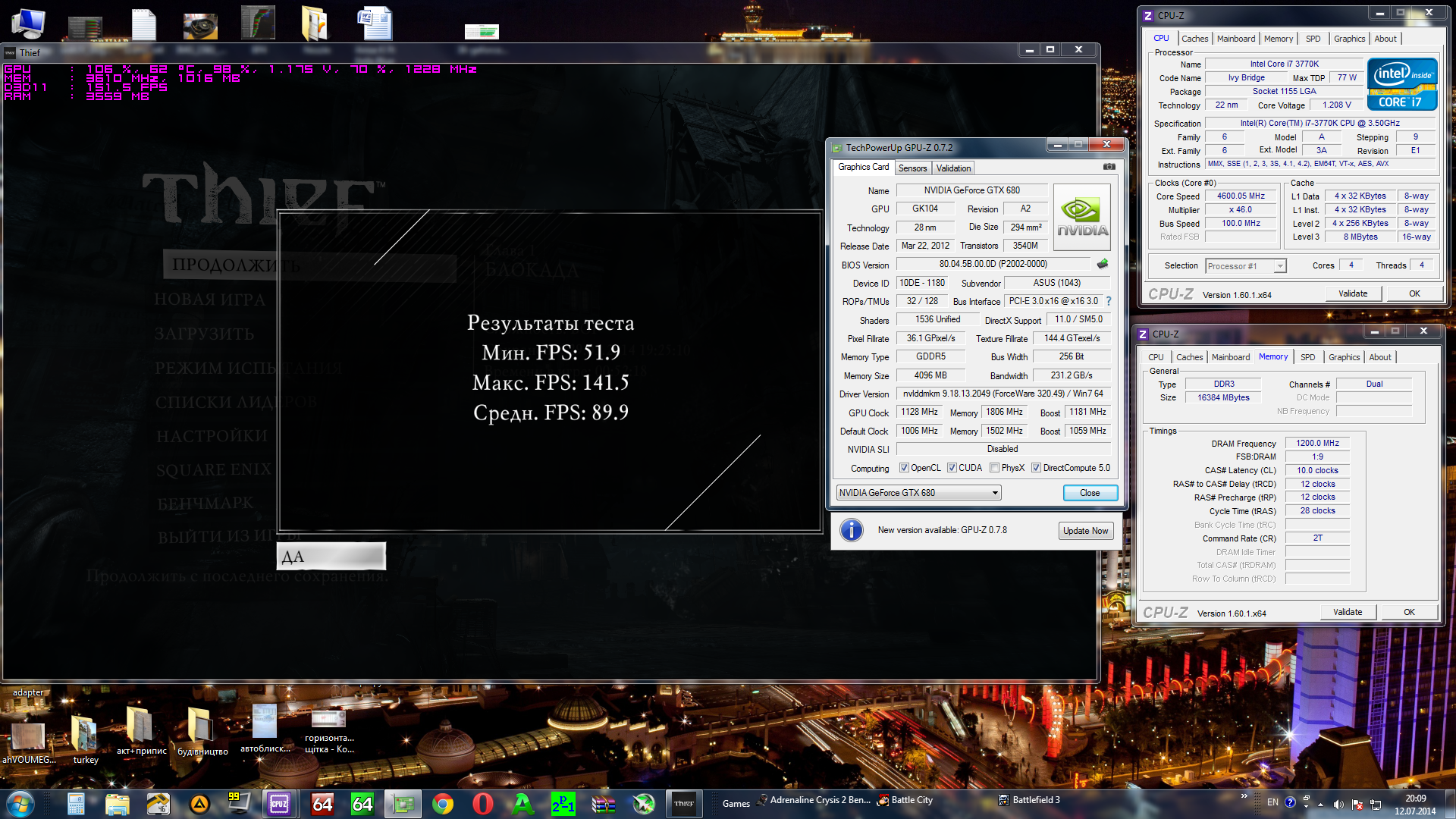Click the GPU-Z screenshot camera icon

[x=1109, y=167]
